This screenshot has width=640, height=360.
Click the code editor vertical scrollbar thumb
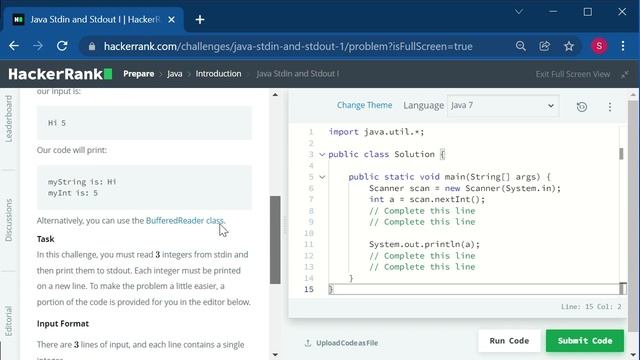(x=621, y=153)
